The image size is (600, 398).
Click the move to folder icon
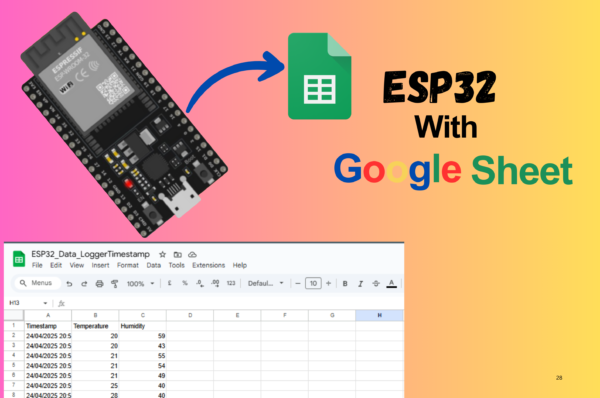coord(178,254)
